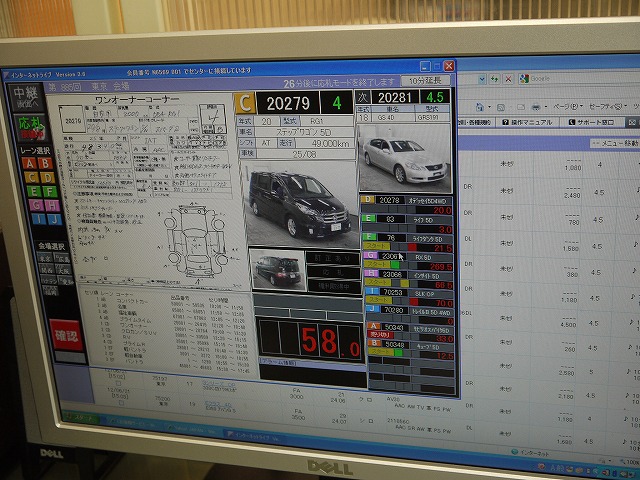Image resolution: width=640 pixels, height=480 pixels.
Task: Select the 東京 venue button
Action: coord(44,258)
